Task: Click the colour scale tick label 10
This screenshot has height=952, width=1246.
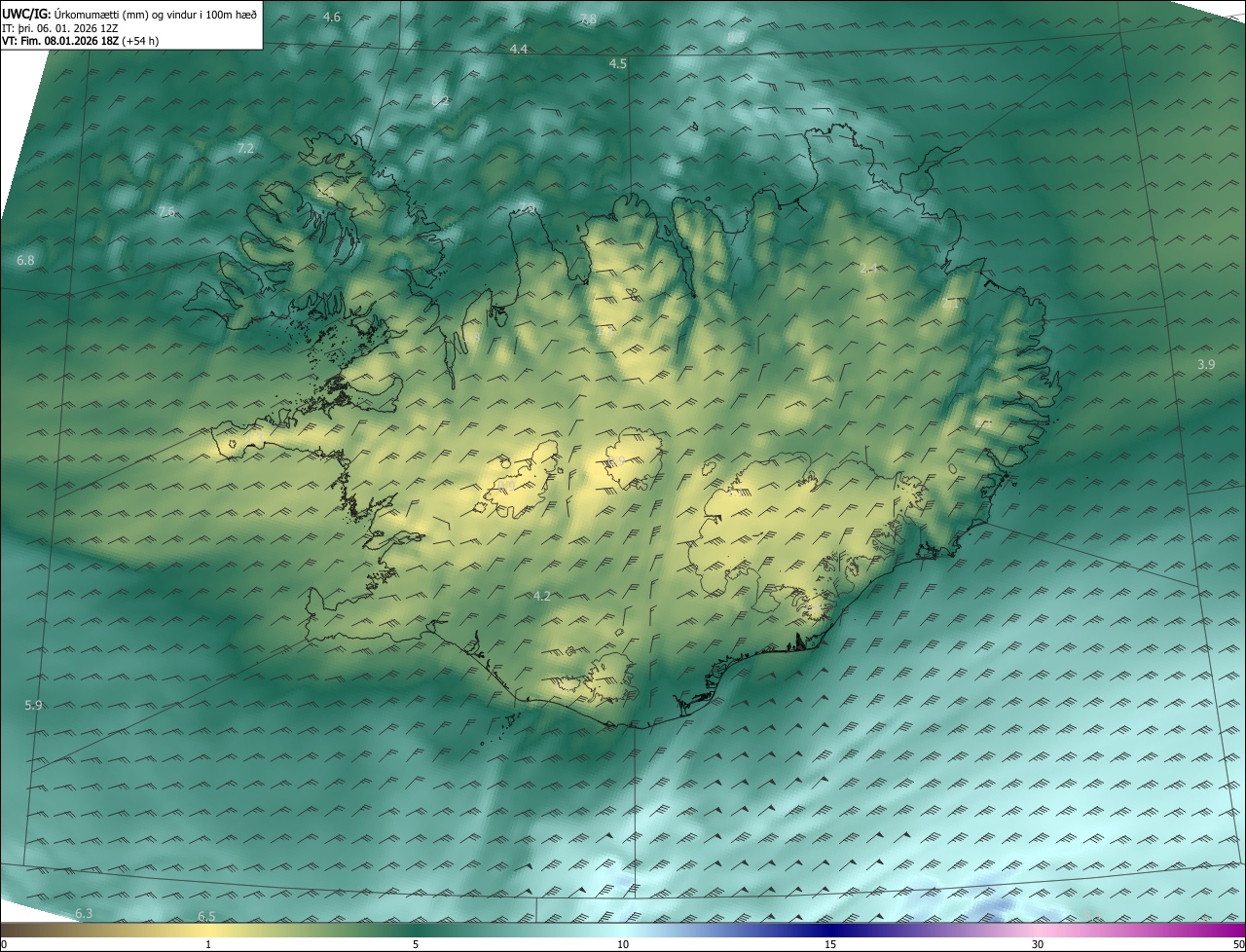Action: [623, 944]
